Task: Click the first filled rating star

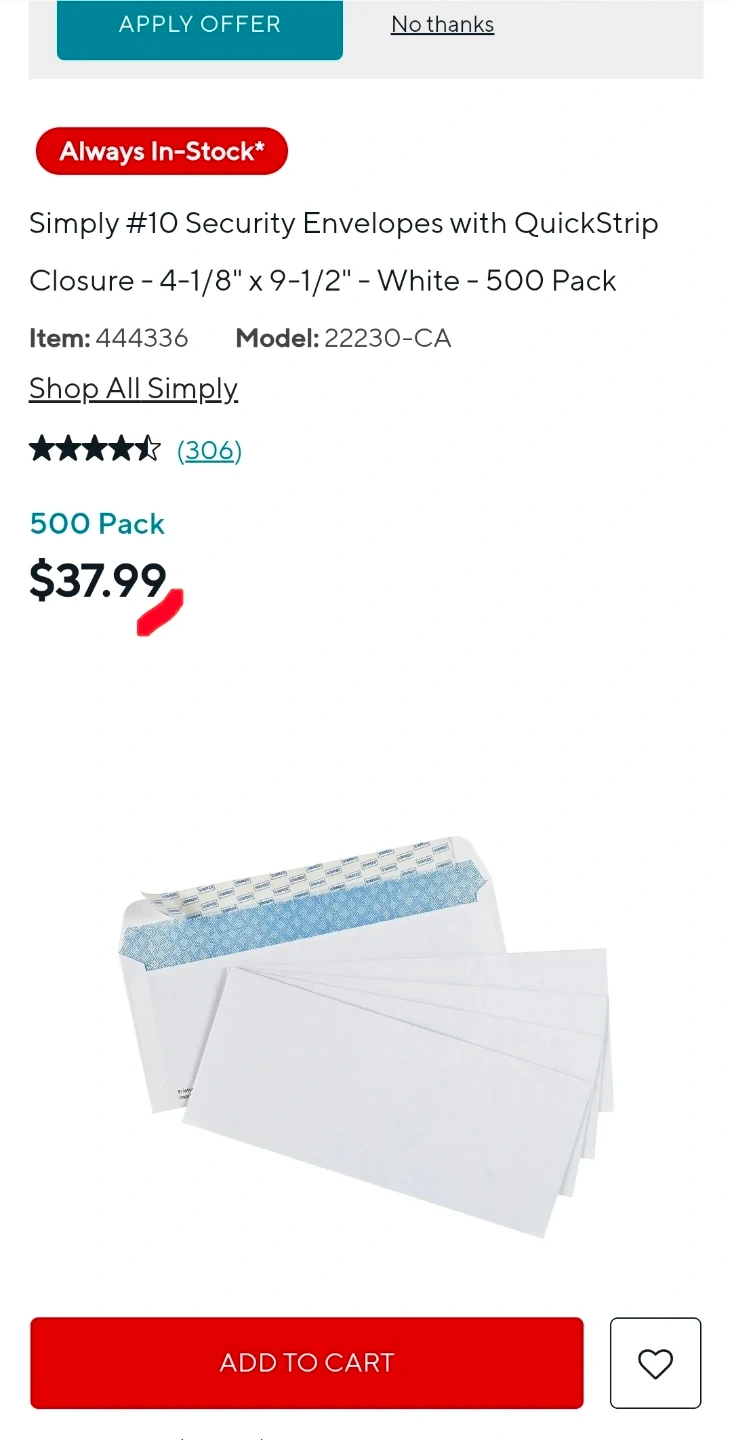Action: pos(42,448)
